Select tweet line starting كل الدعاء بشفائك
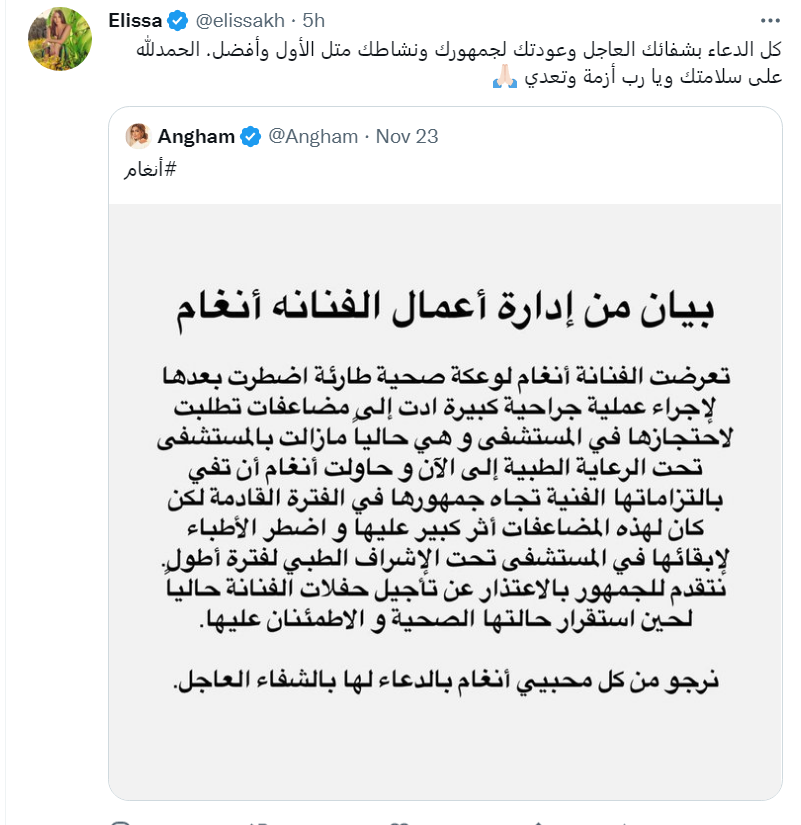This screenshot has width=801, height=825. (459, 49)
